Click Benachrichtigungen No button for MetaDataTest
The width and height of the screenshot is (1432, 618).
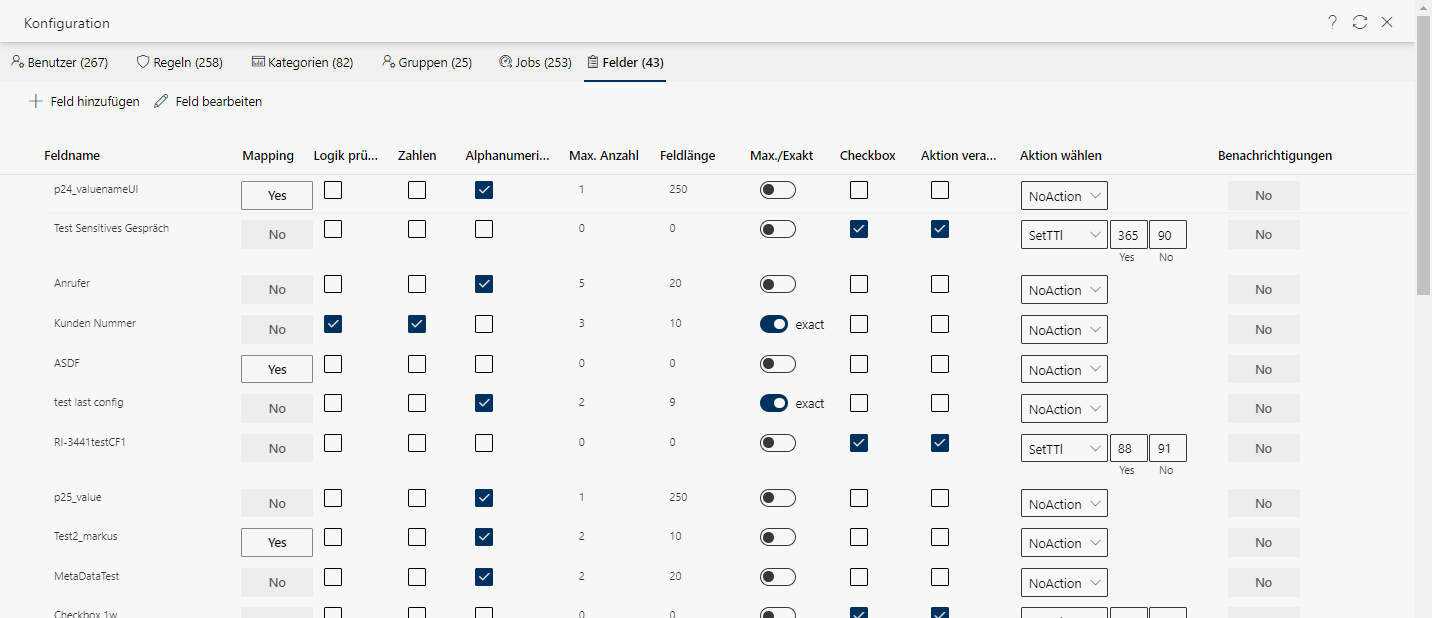[1263, 582]
